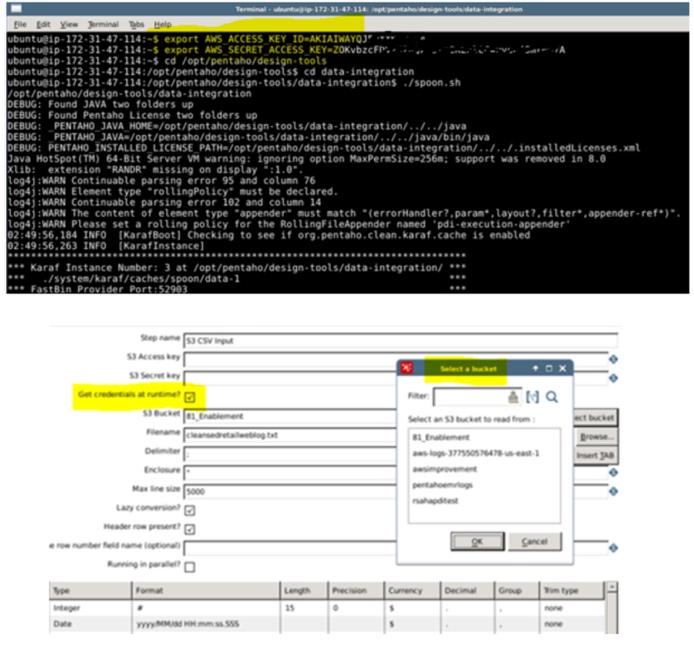Toggle the regex filter bracket icon
This screenshot has width=694, height=653.
click(532, 397)
